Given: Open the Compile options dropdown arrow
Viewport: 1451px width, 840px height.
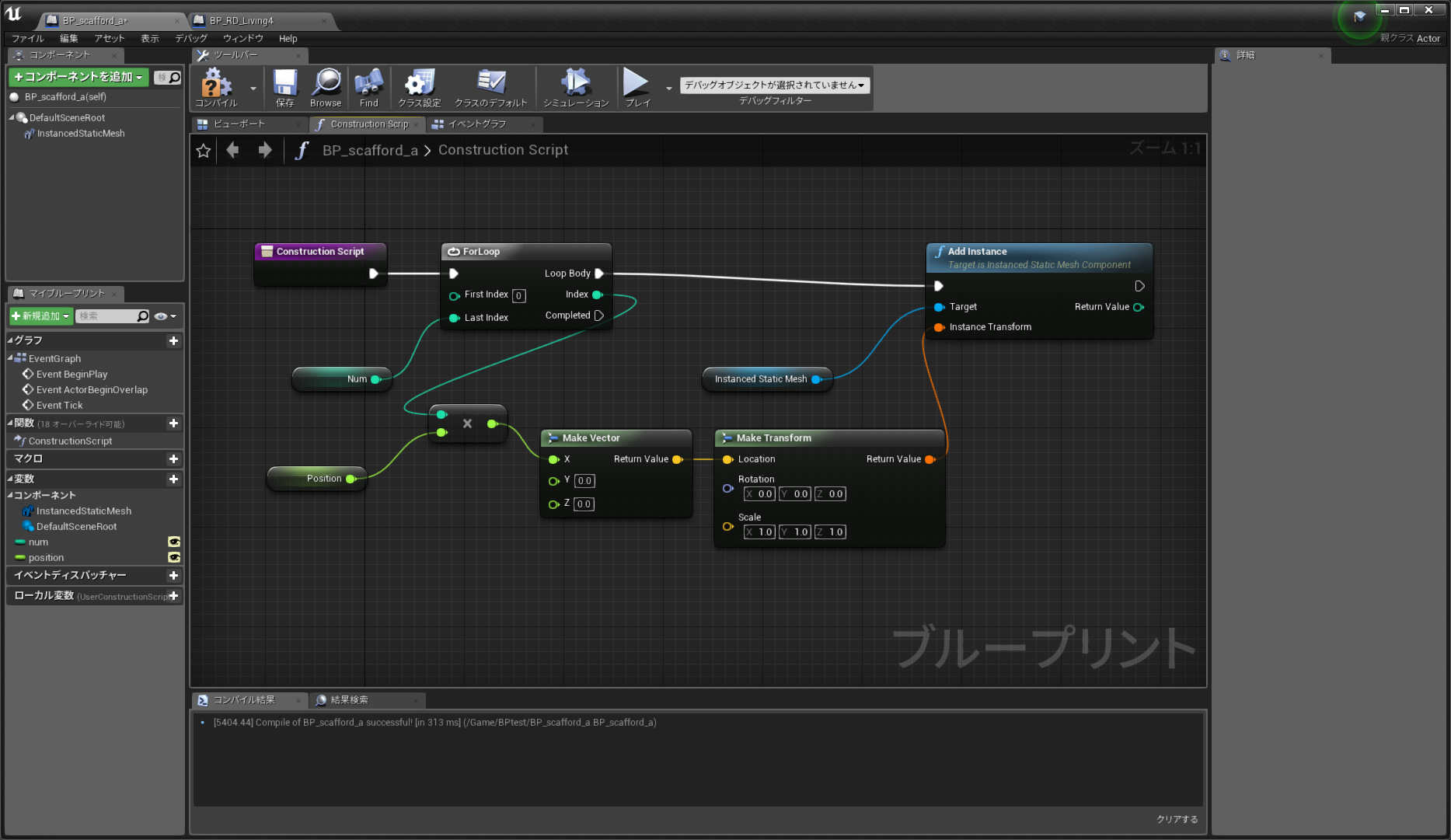Looking at the screenshot, I should pyautogui.click(x=253, y=88).
